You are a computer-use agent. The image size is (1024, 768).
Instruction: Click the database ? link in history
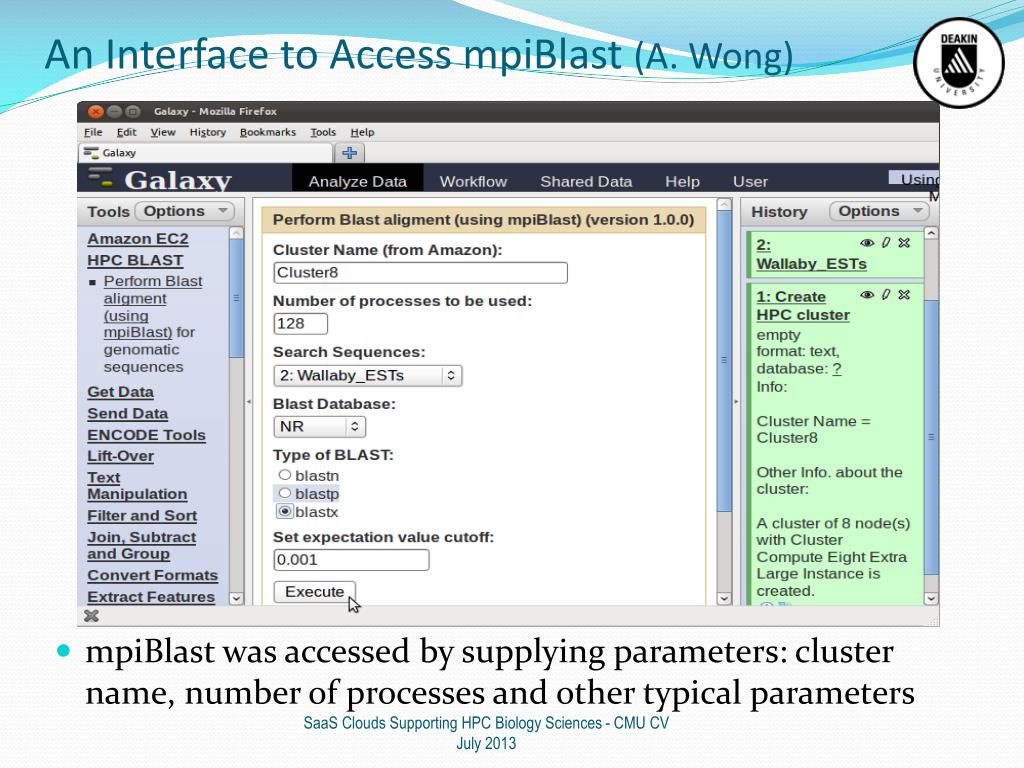[x=837, y=369]
